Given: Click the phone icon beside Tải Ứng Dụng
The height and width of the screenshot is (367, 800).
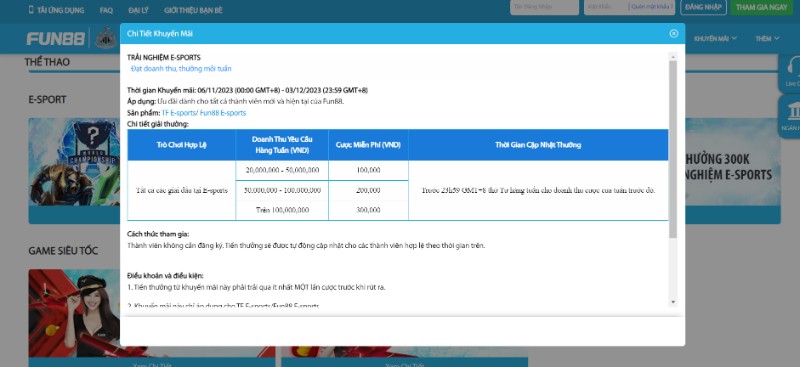Looking at the screenshot, I should coord(31,10).
